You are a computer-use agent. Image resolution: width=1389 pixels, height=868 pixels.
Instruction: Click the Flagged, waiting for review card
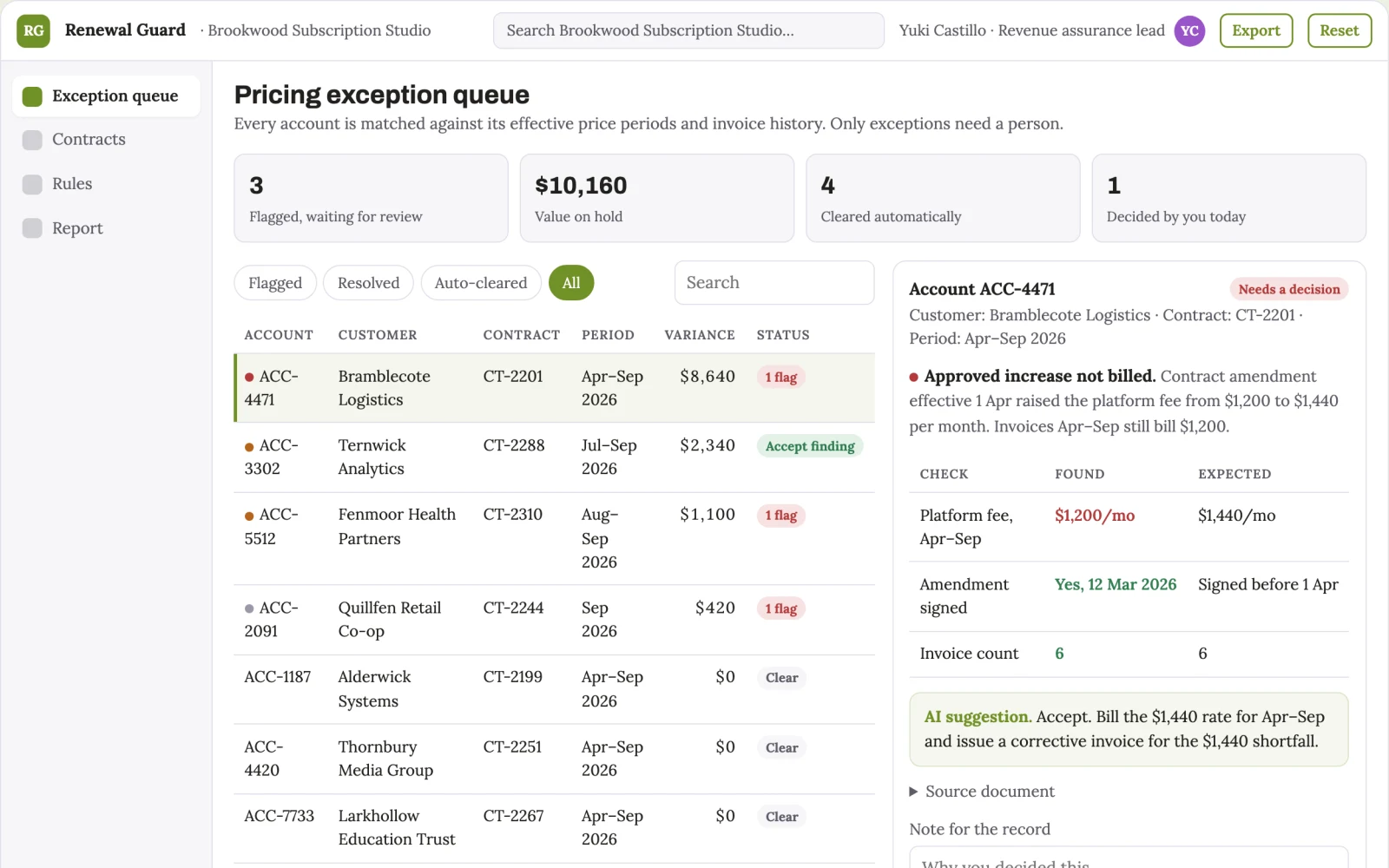tap(371, 198)
